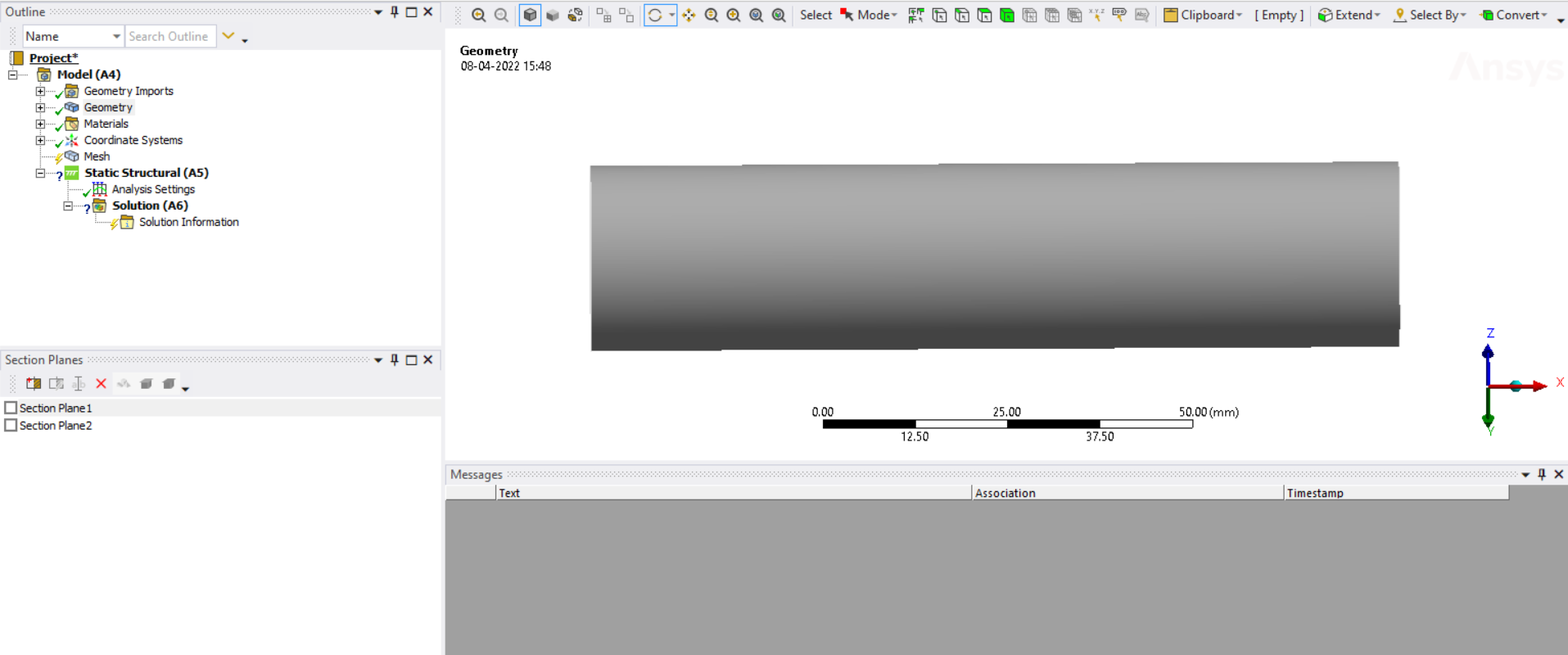Select Solution Information in the outline
Image resolution: width=1568 pixels, height=655 pixels.
189,222
